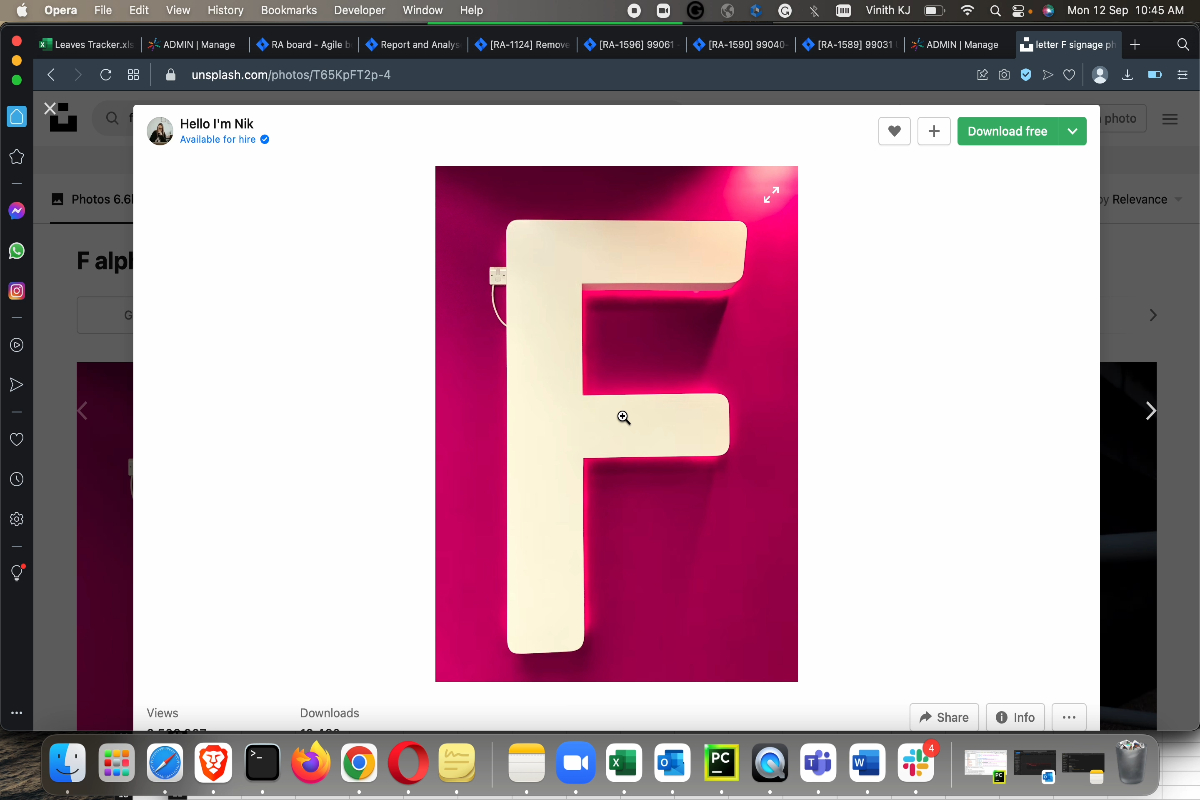The height and width of the screenshot is (800, 1200).
Task: Click photographer avatar thumbnail
Action: point(160,131)
